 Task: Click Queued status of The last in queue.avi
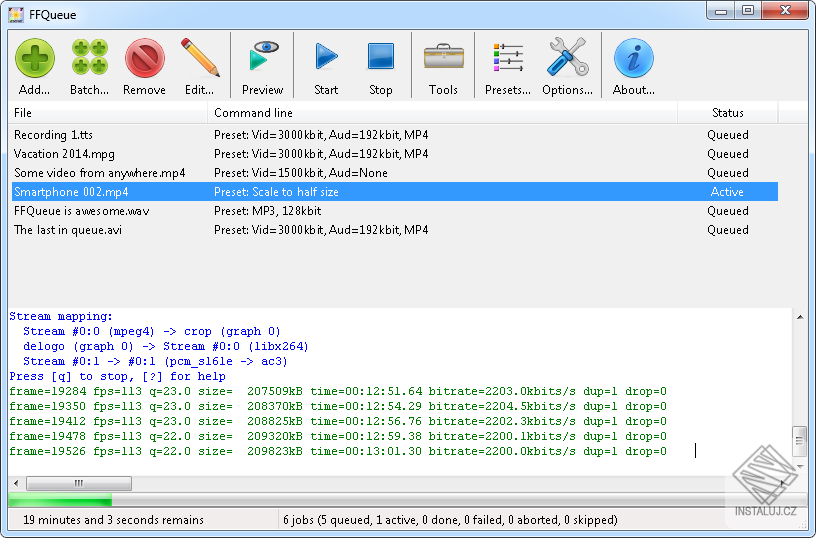728,230
